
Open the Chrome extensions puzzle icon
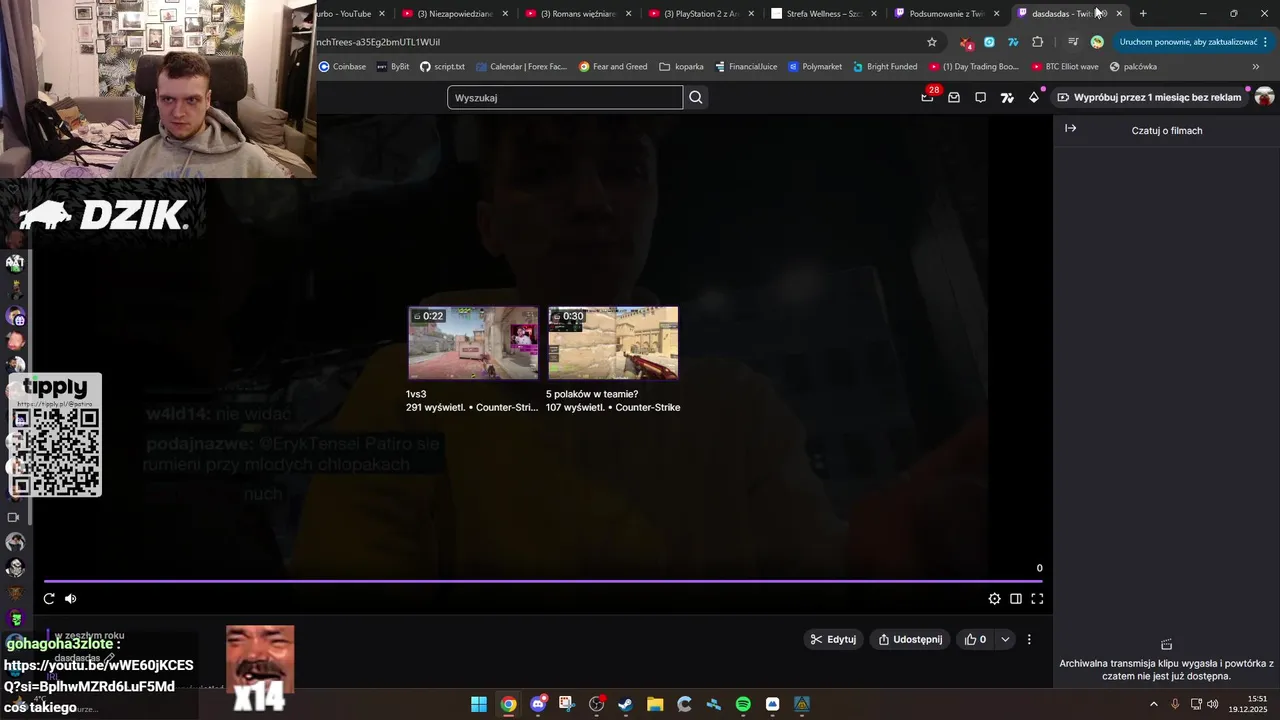(x=1037, y=42)
